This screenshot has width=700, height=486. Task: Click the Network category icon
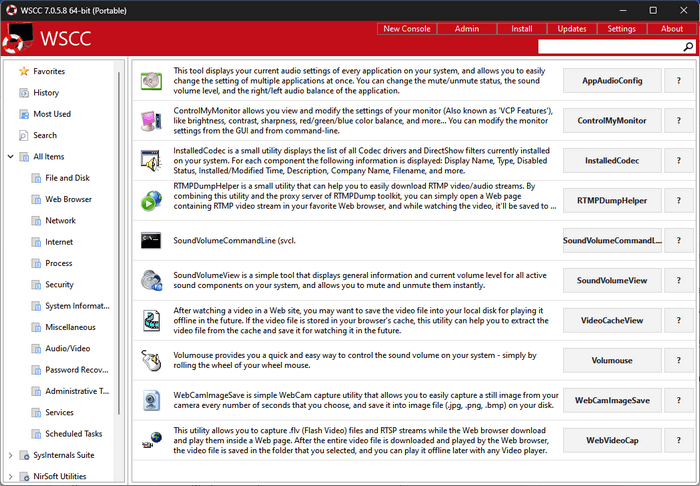click(x=36, y=220)
